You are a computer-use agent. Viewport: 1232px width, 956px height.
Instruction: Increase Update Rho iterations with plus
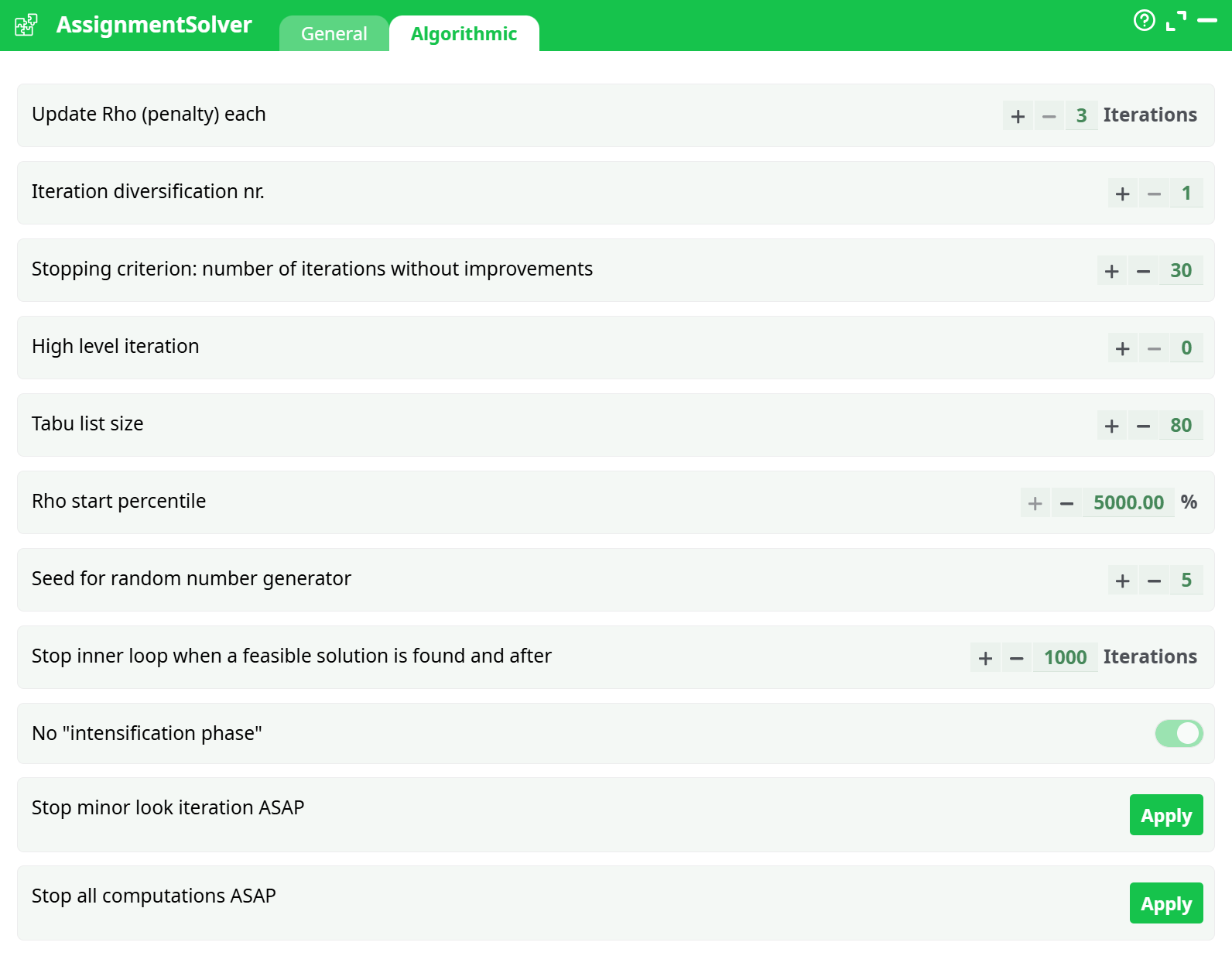point(1018,116)
